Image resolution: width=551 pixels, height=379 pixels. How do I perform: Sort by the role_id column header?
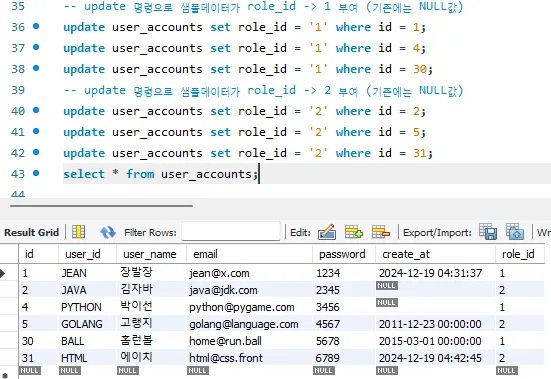tap(520, 254)
